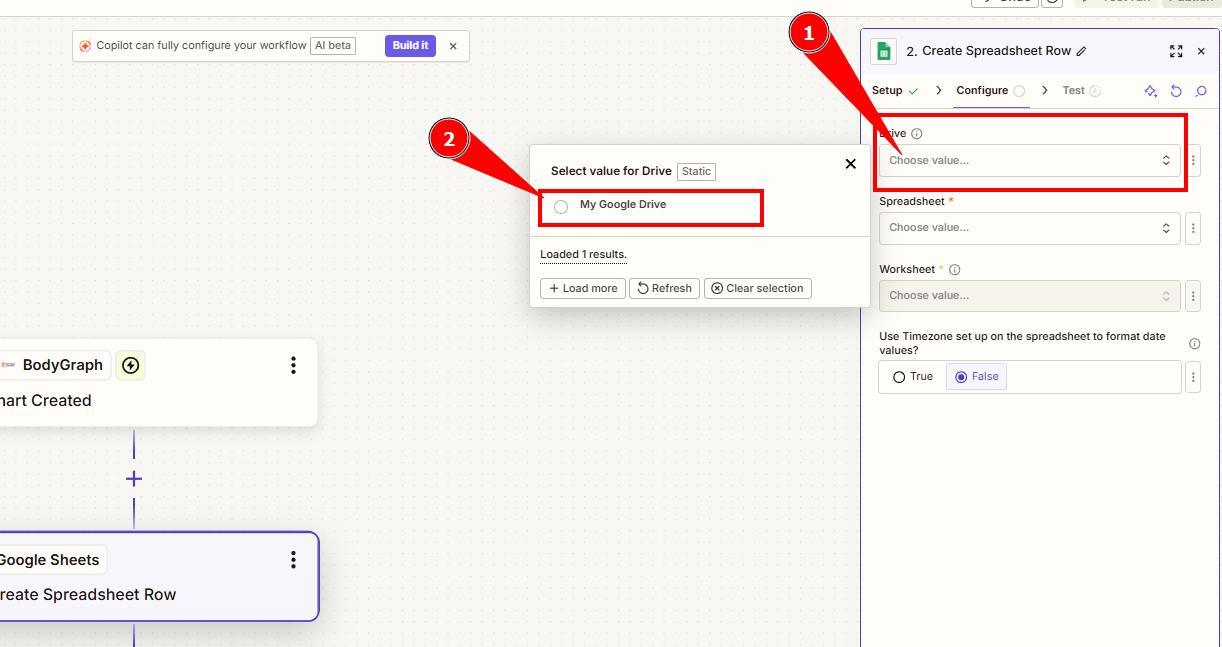The image size is (1222, 647).
Task: Click the AI sparkle icon in tab bar
Action: tap(1150, 91)
